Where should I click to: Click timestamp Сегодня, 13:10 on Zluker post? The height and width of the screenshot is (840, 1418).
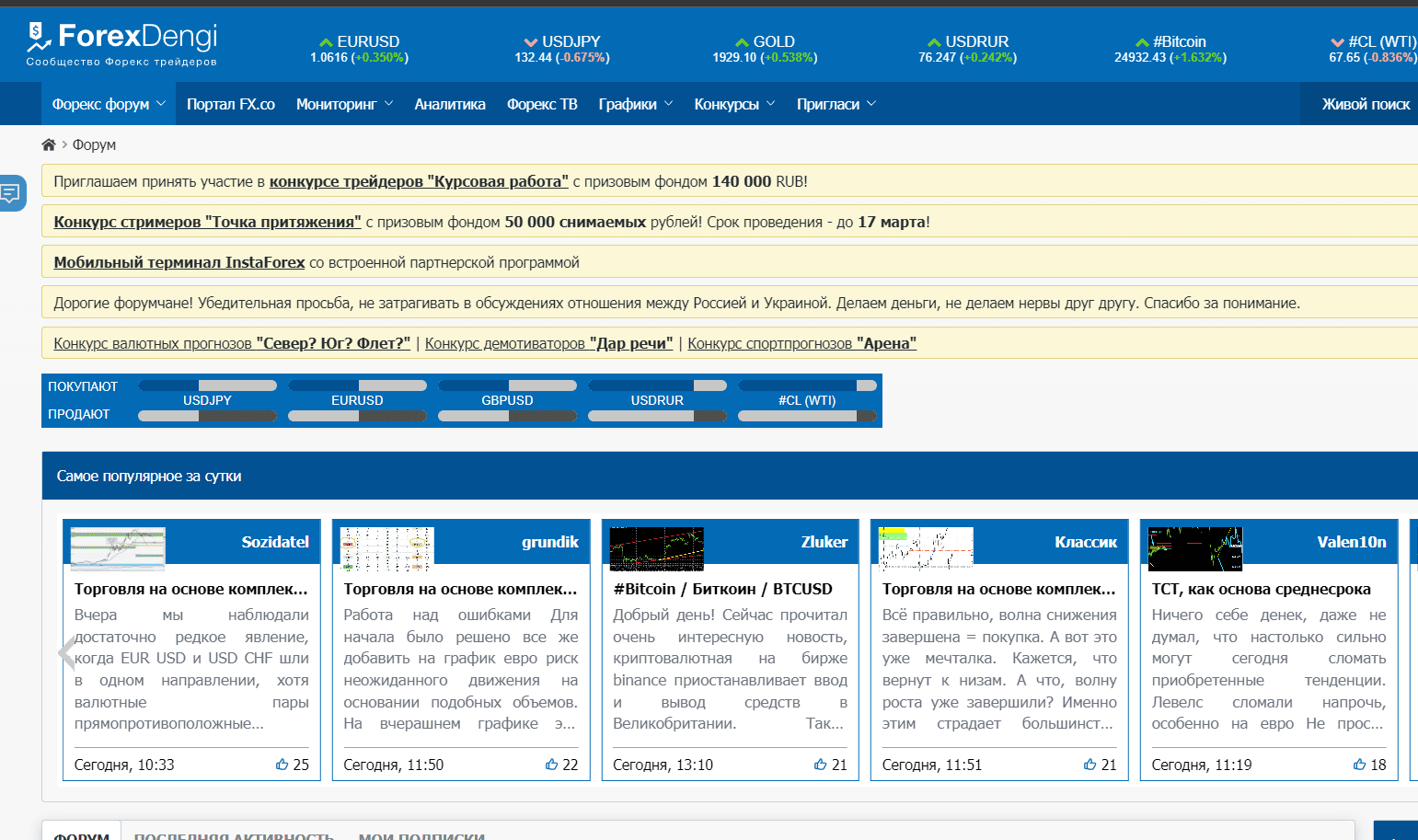(663, 765)
